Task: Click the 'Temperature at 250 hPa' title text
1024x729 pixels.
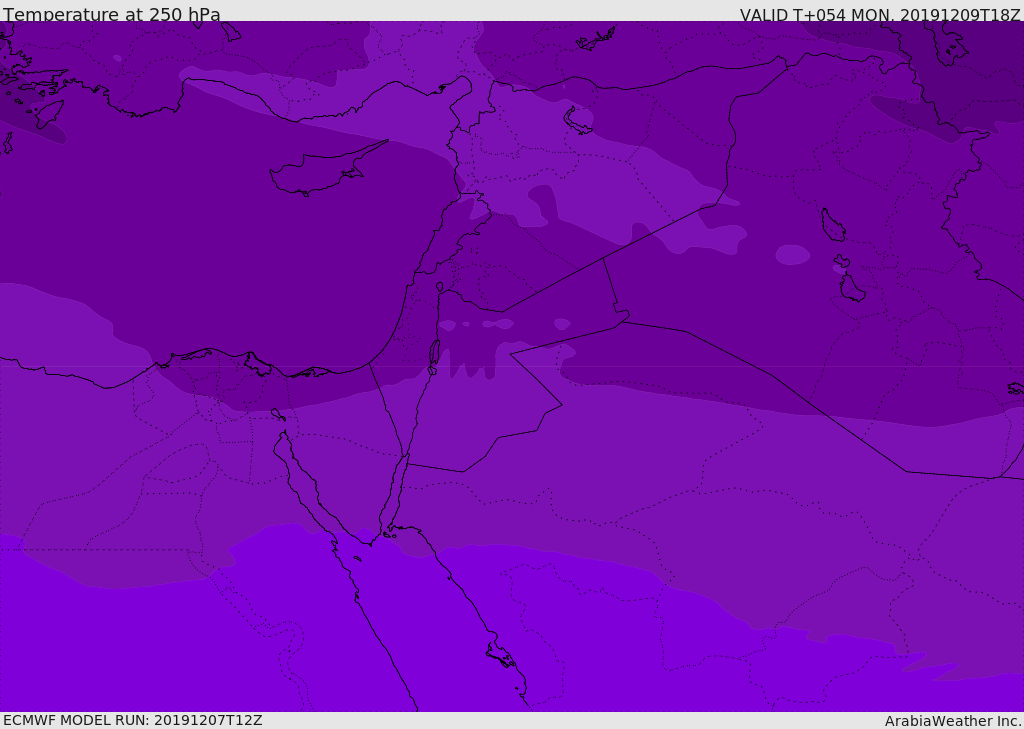Action: pos(112,14)
